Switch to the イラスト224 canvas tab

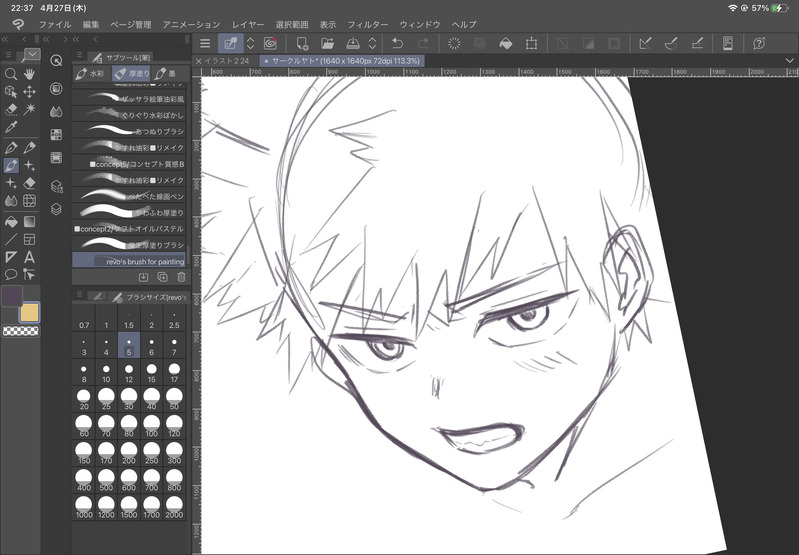pos(226,61)
